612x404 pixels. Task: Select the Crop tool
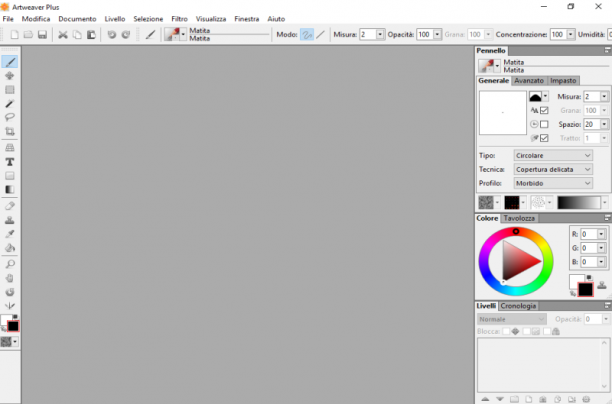click(10, 131)
